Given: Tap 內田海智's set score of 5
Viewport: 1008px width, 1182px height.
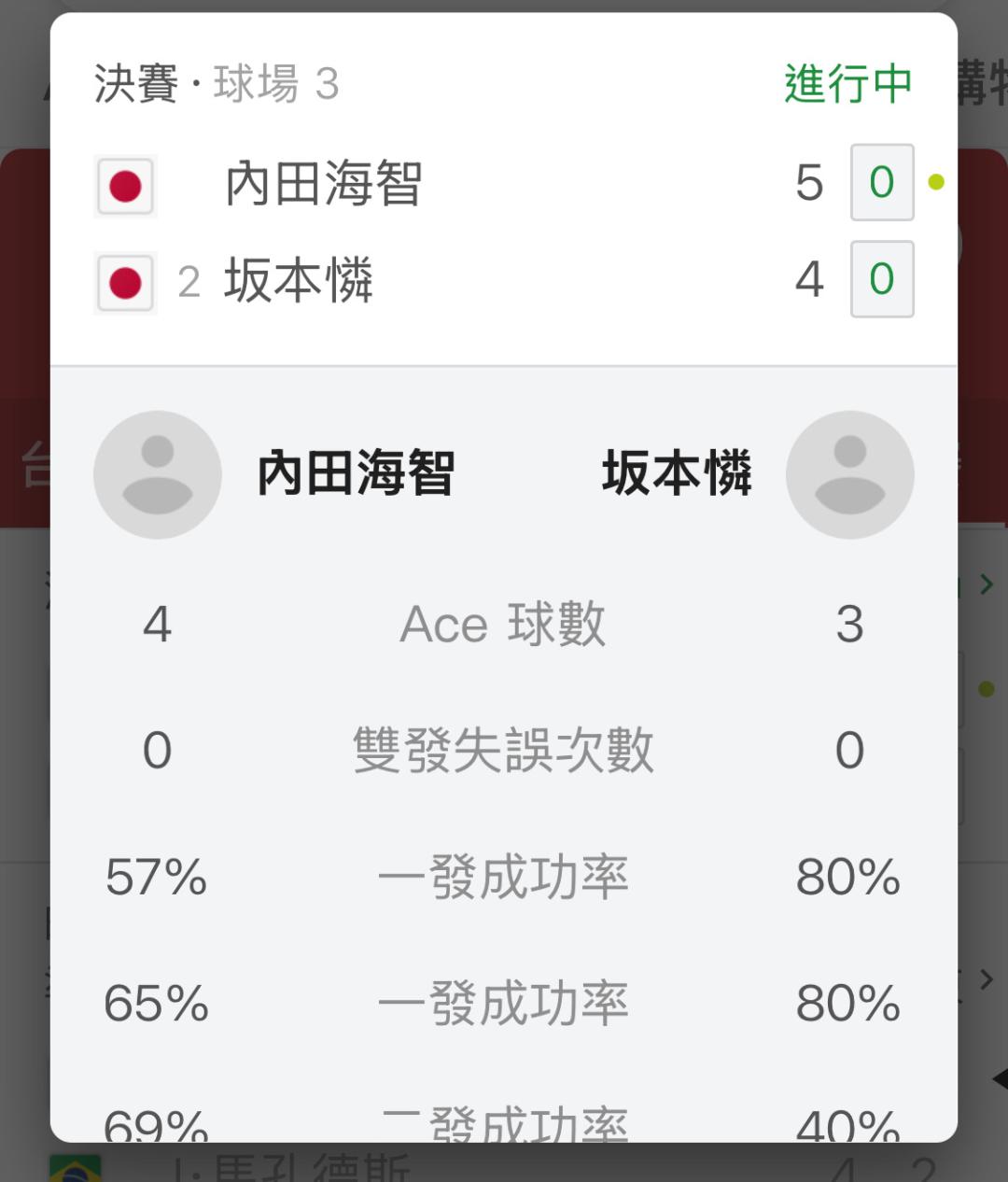Looking at the screenshot, I should [x=809, y=183].
